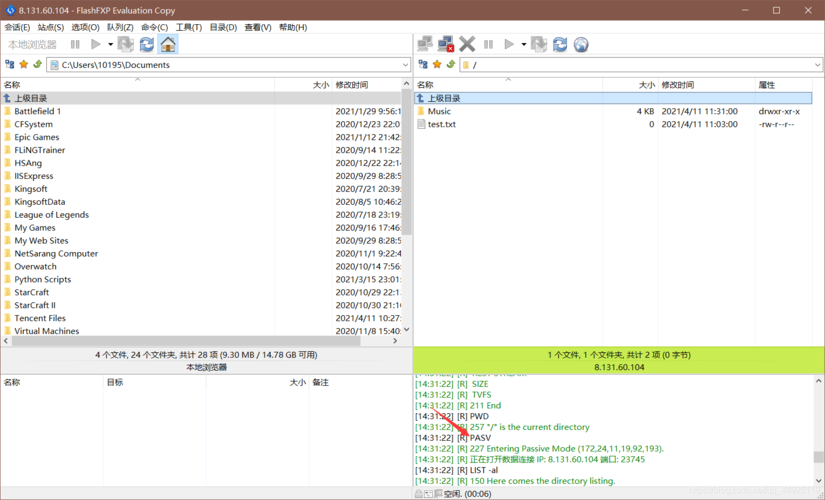Image resolution: width=825 pixels, height=500 pixels.
Task: Go up a directory in remote pane
Action: pos(450,64)
